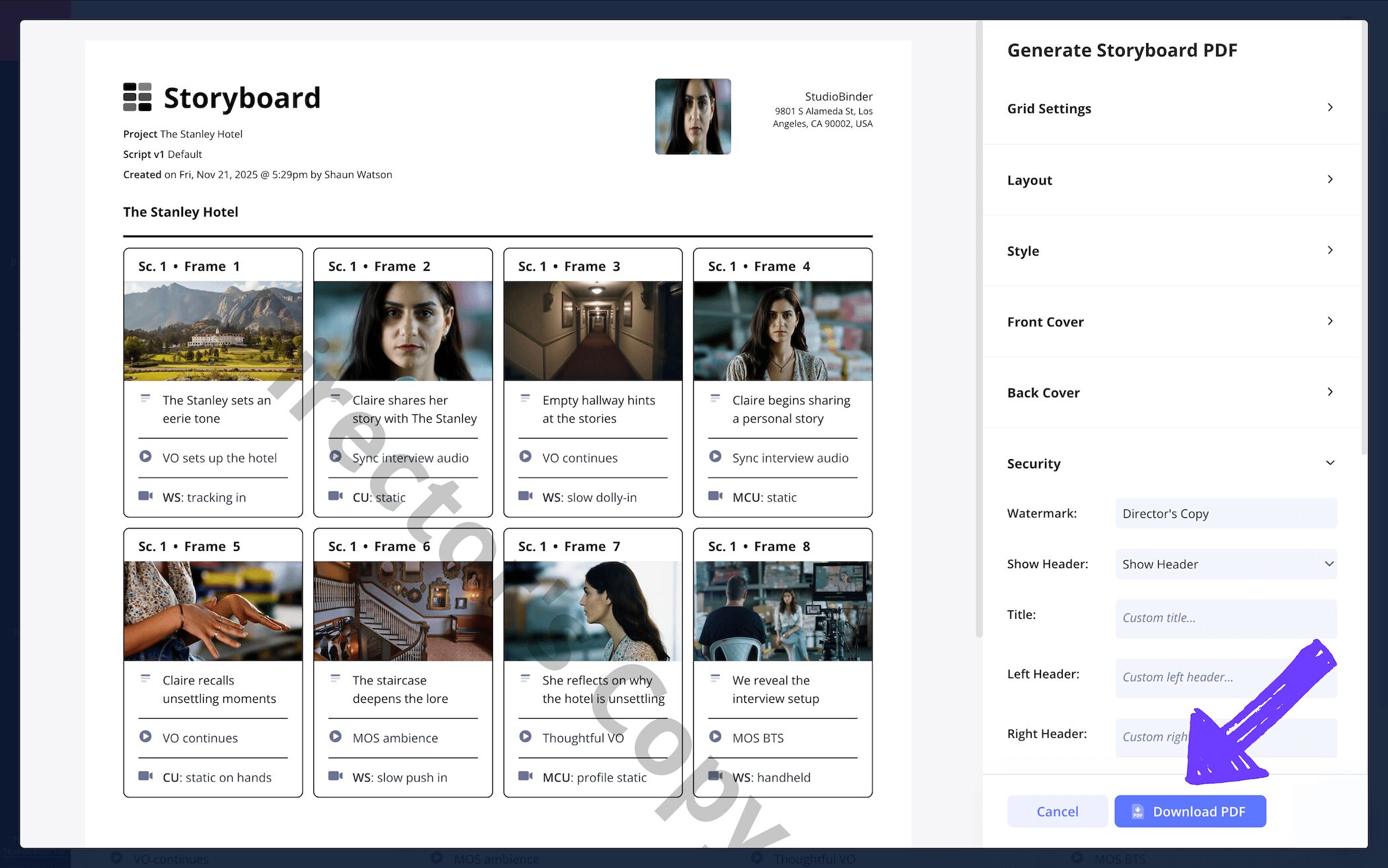
Task: Click the script notes icon on Frame 3
Action: (525, 399)
